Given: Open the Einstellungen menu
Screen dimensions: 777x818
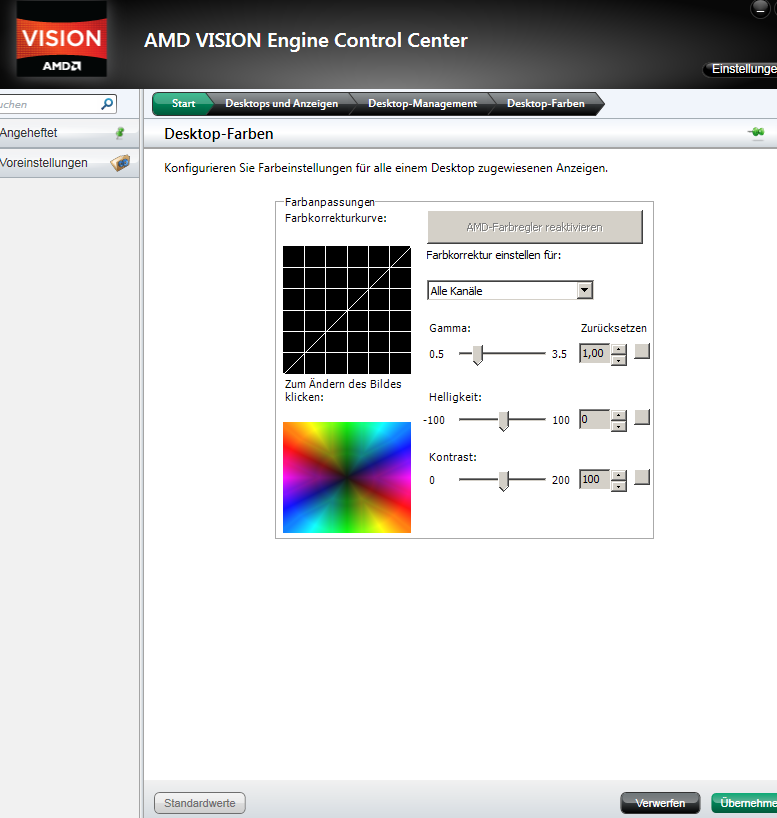Looking at the screenshot, I should 741,69.
